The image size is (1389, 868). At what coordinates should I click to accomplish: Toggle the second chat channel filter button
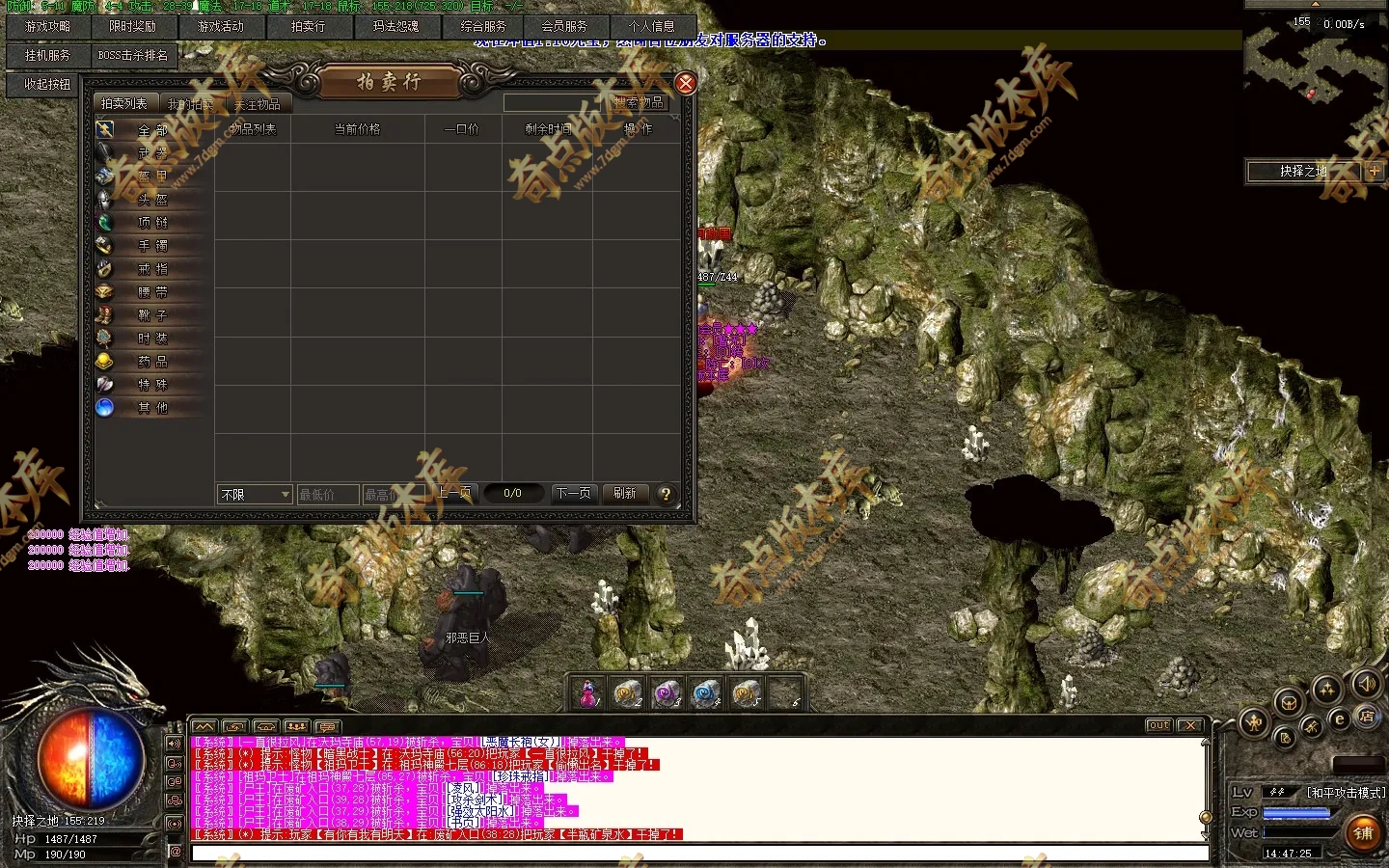[x=175, y=764]
